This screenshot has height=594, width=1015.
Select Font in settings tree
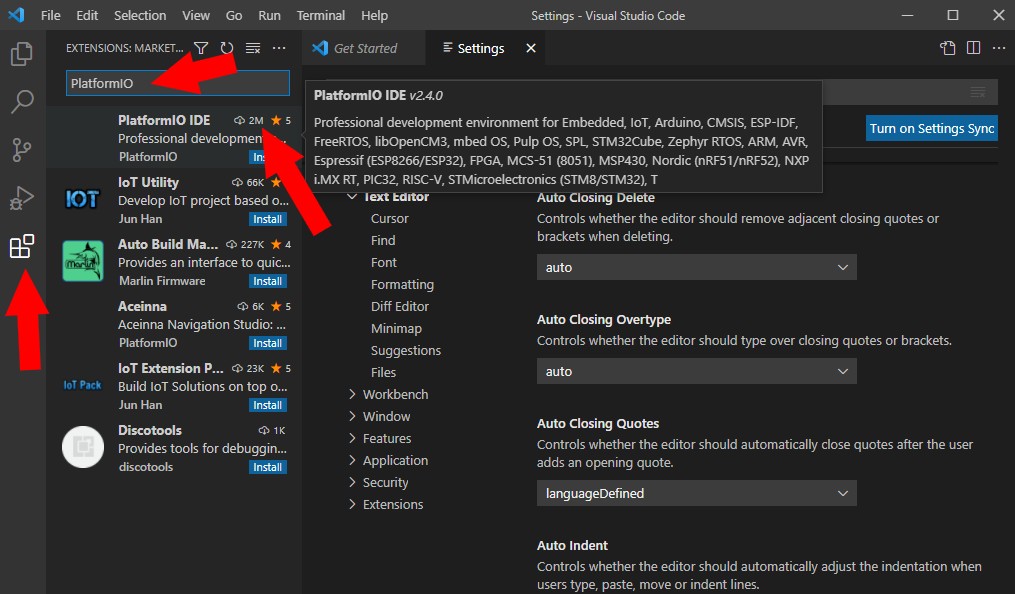pos(384,263)
